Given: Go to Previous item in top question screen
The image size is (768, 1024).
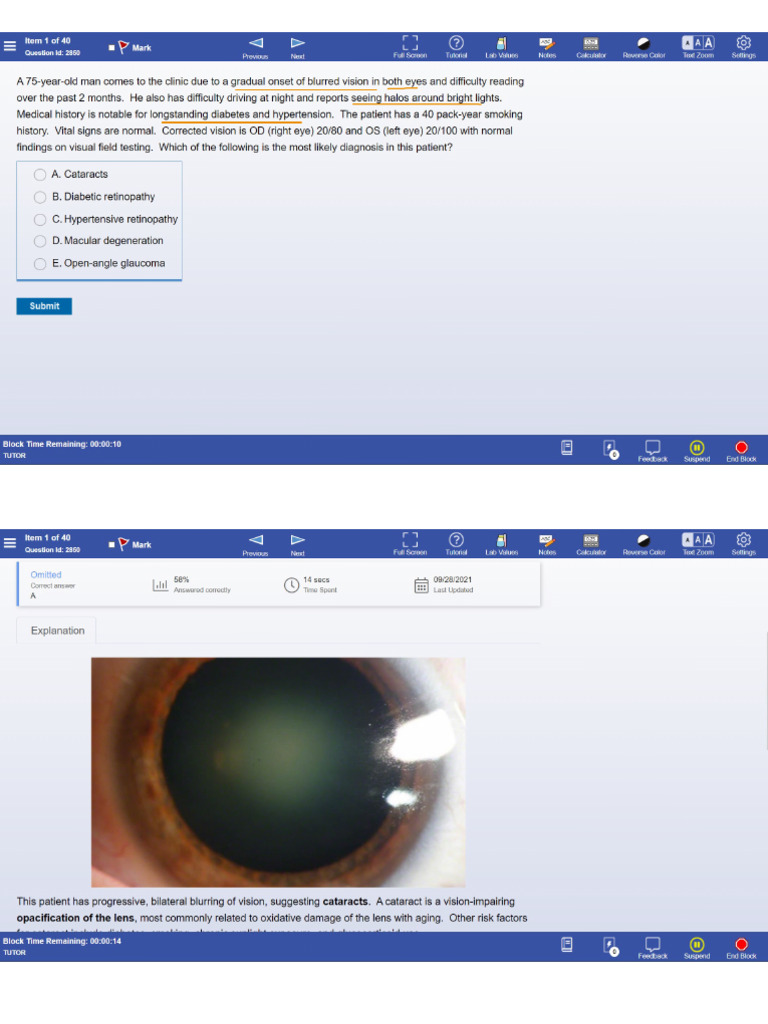Looking at the screenshot, I should (x=255, y=48).
